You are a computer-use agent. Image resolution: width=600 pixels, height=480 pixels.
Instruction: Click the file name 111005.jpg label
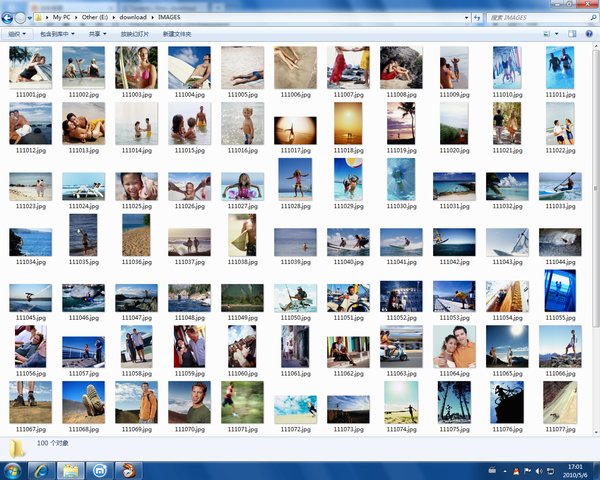pos(243,95)
